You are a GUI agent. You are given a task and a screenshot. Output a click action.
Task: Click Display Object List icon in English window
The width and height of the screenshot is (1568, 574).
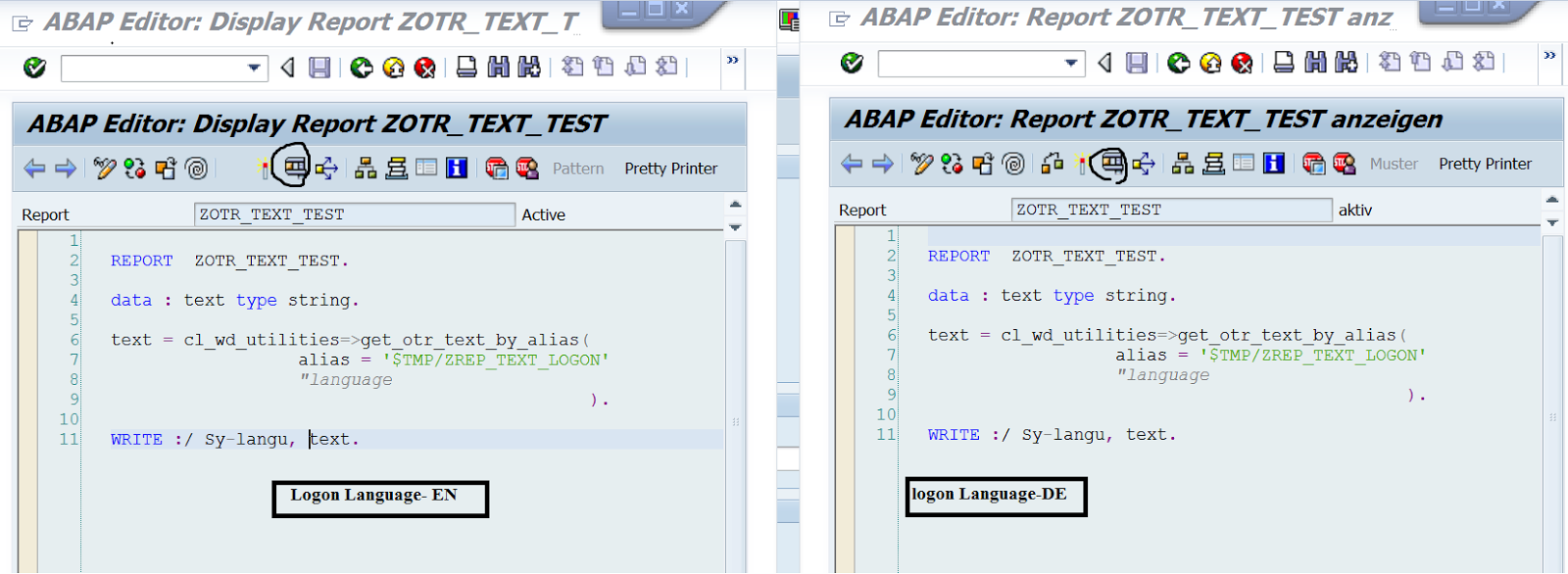[x=366, y=168]
